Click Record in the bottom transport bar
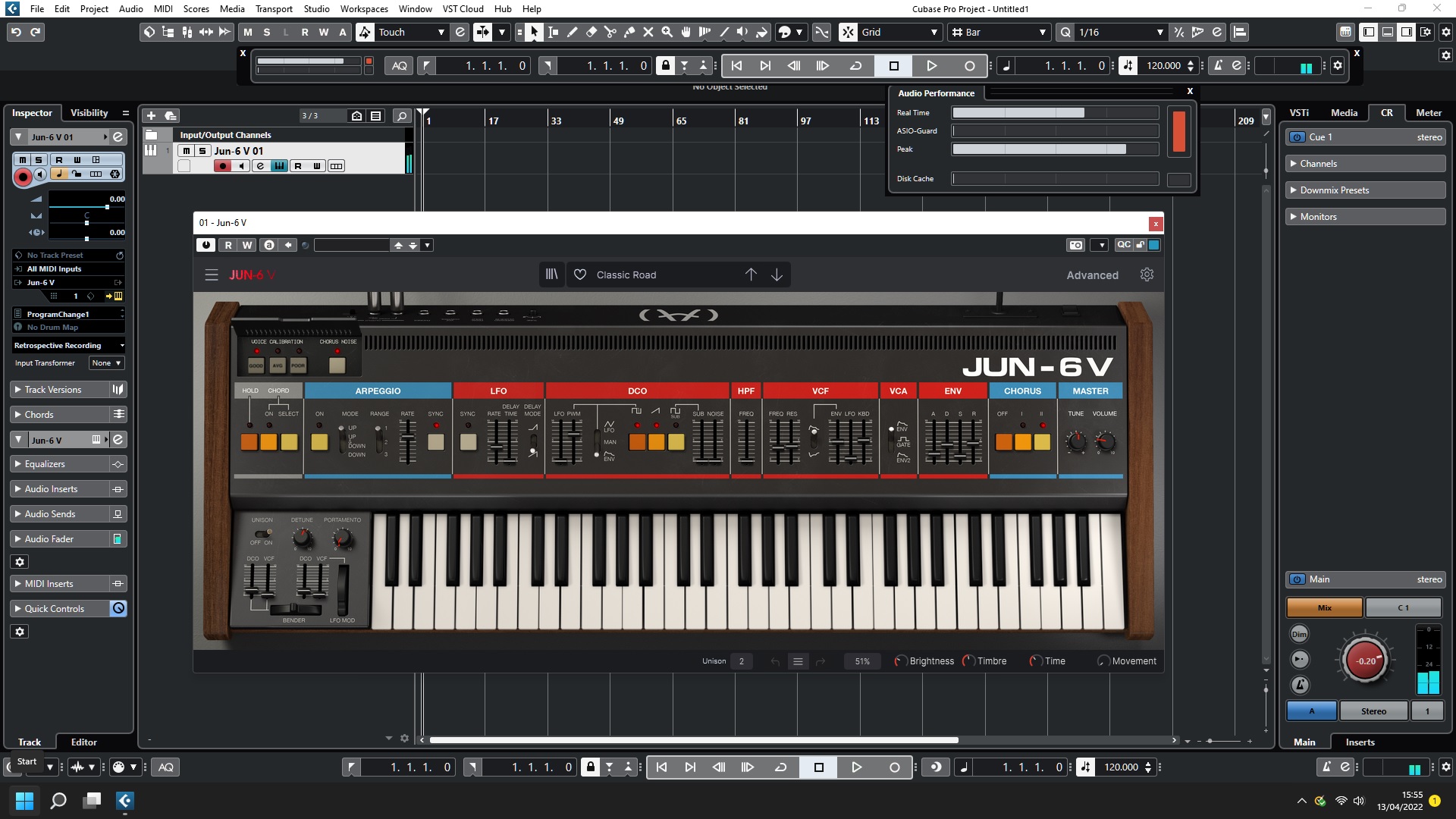The height and width of the screenshot is (819, 1456). point(895,767)
